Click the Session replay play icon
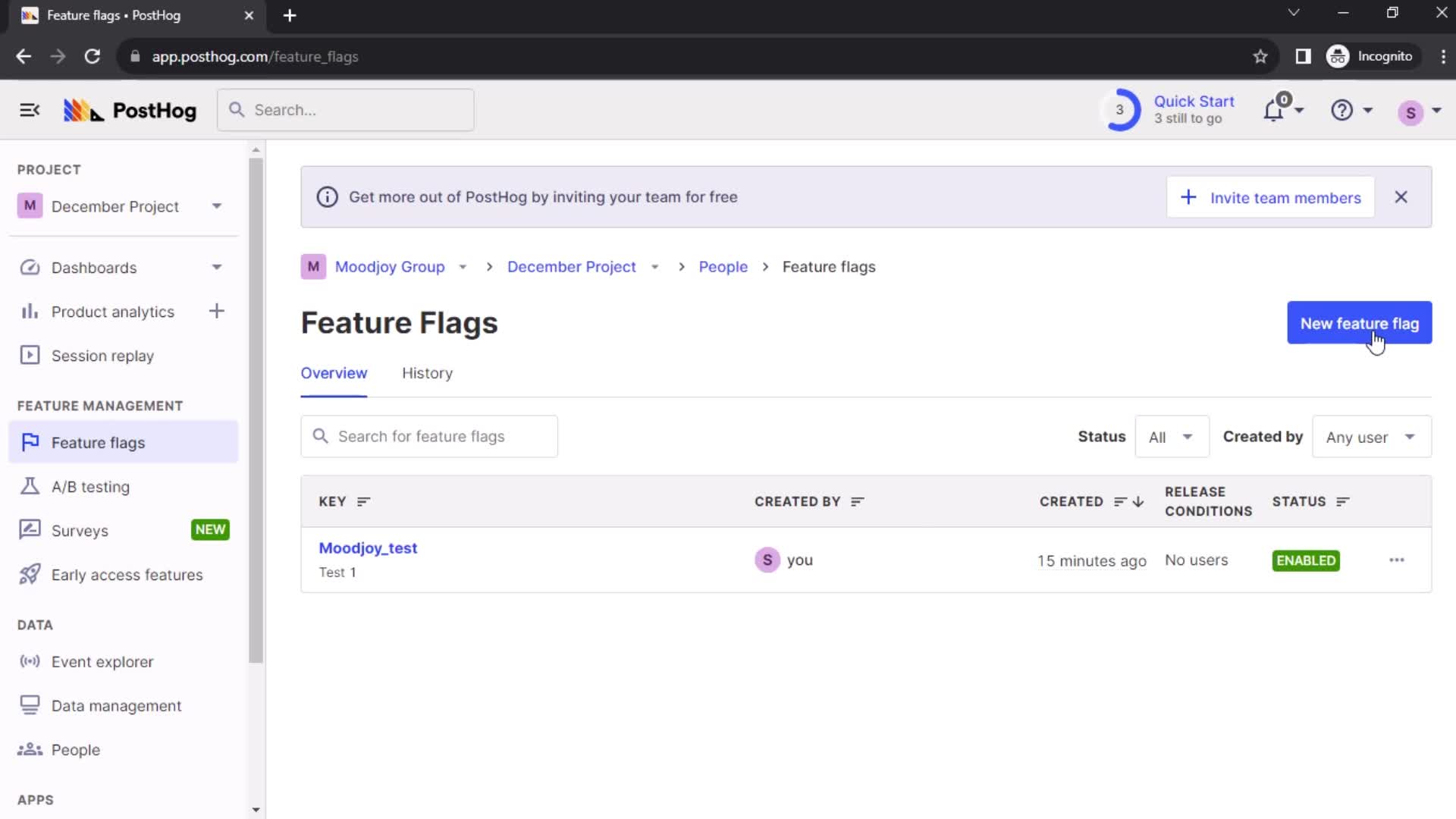Screen dimensions: 1456x819 (x=30, y=355)
